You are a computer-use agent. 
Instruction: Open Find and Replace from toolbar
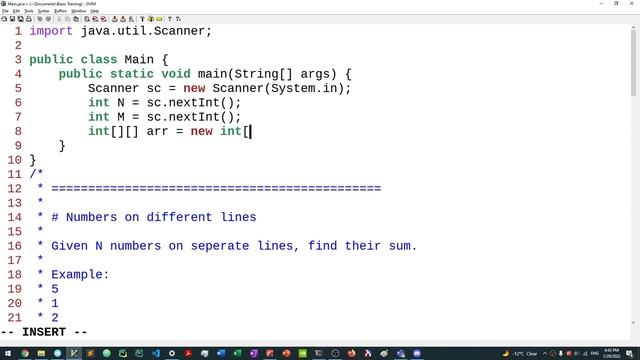click(87, 19)
